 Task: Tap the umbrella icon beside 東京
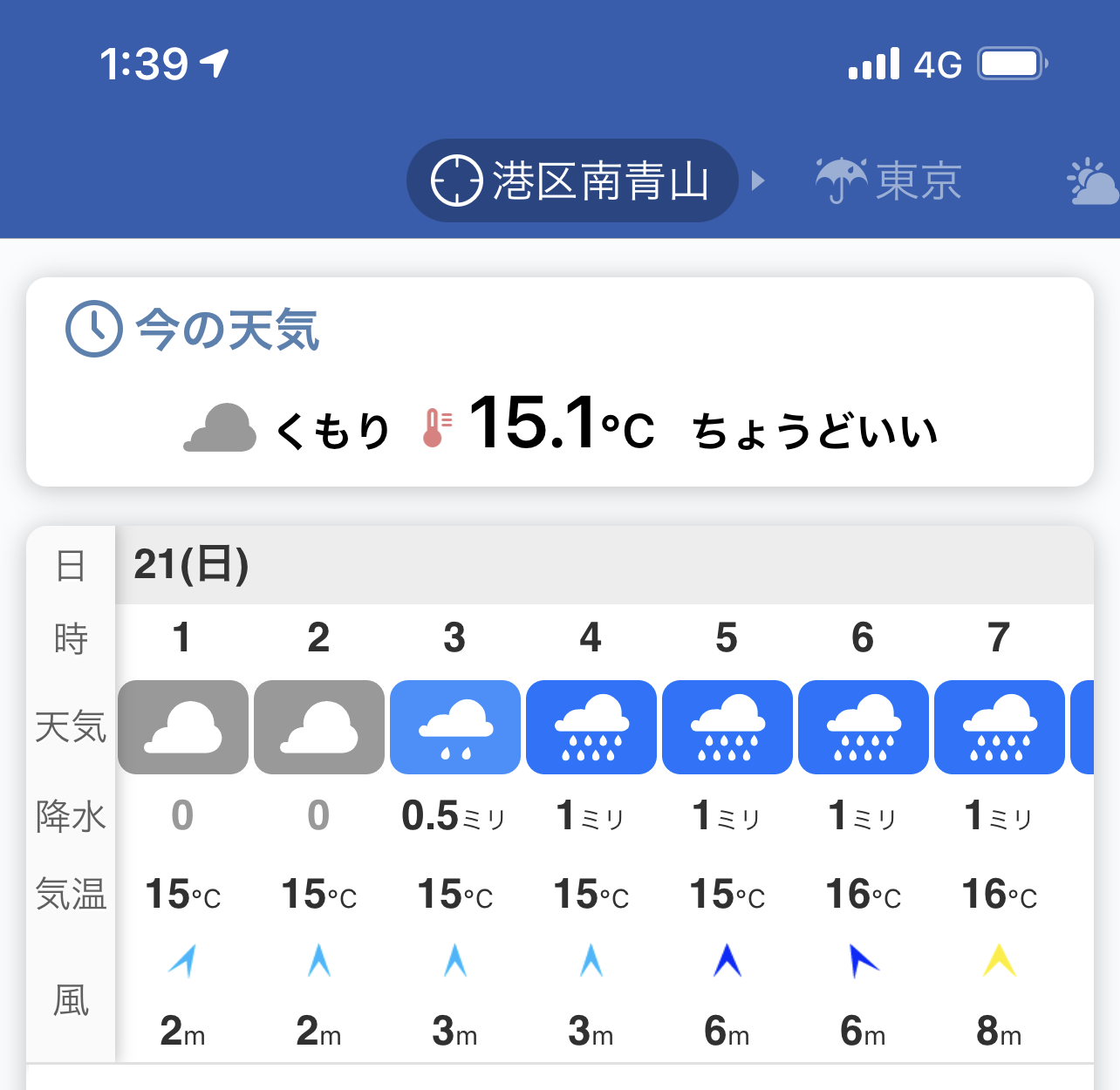click(841, 181)
